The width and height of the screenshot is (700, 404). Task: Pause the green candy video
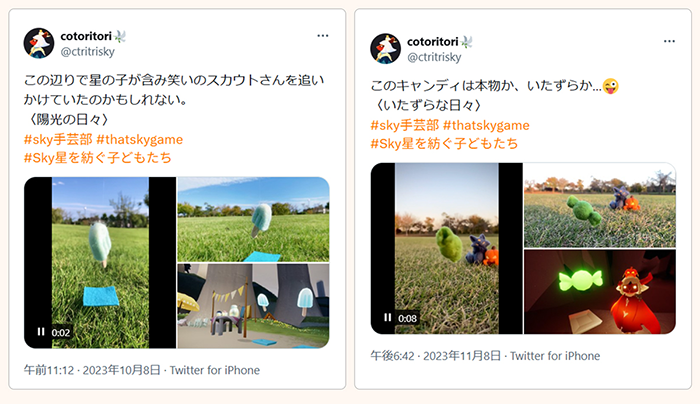point(388,317)
